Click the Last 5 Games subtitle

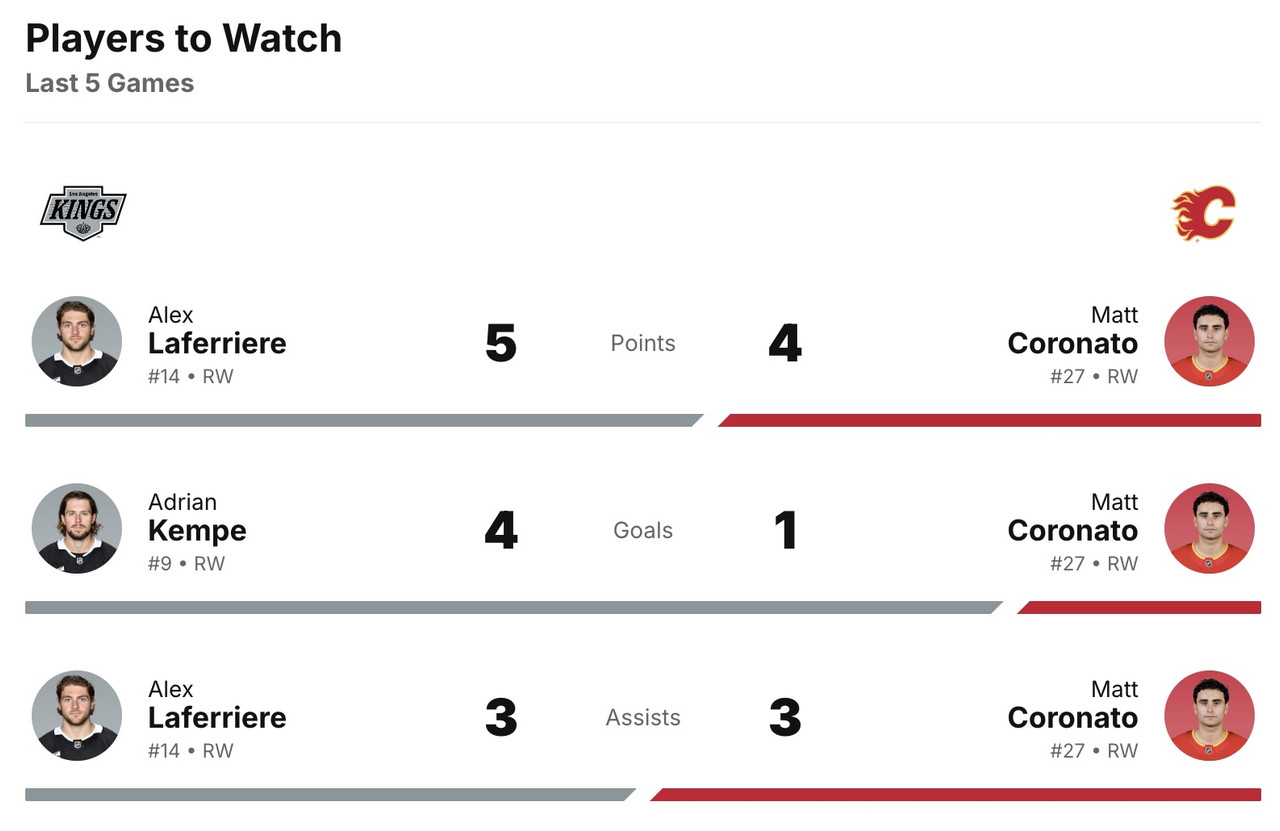(x=110, y=83)
